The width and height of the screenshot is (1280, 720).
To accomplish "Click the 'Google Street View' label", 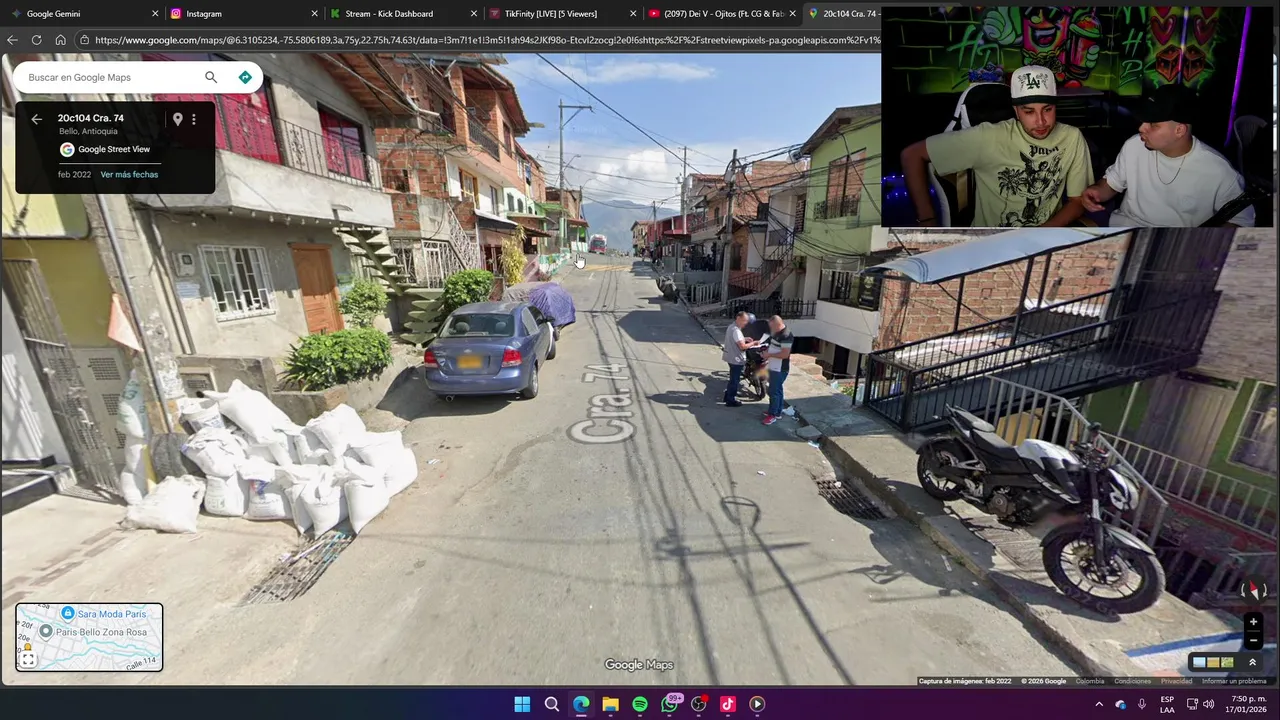I will pos(114,149).
